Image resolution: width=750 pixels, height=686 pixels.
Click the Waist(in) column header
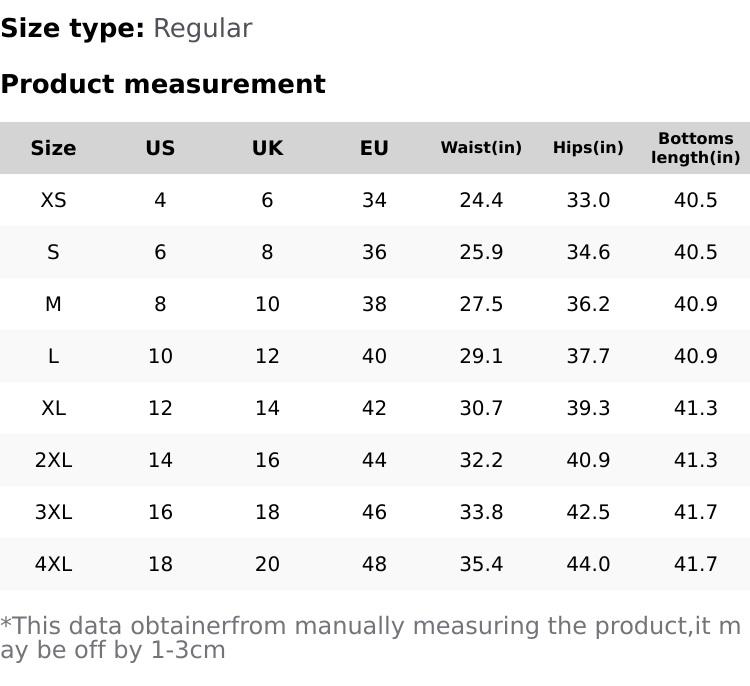click(481, 148)
